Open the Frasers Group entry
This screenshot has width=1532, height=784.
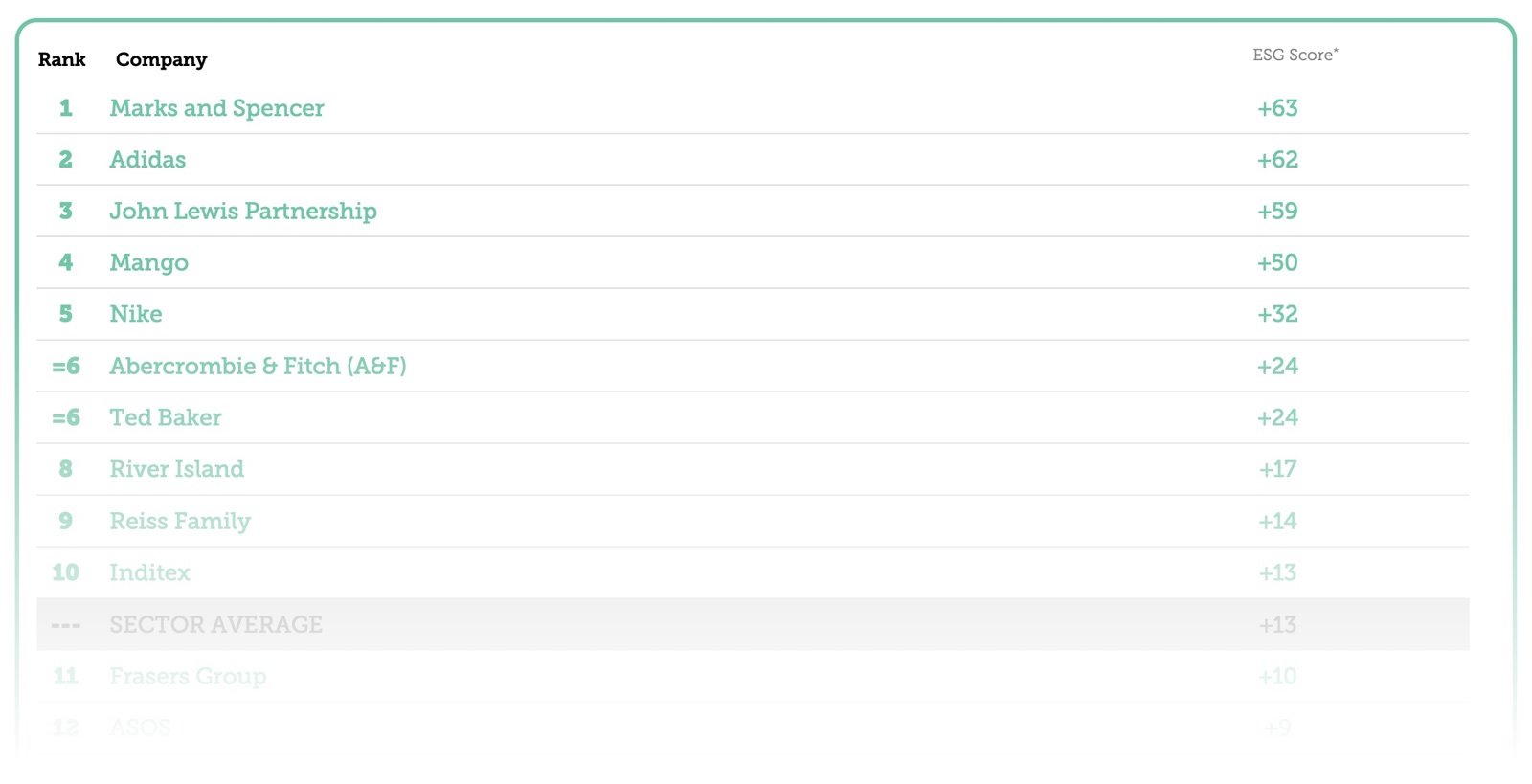[x=188, y=677]
